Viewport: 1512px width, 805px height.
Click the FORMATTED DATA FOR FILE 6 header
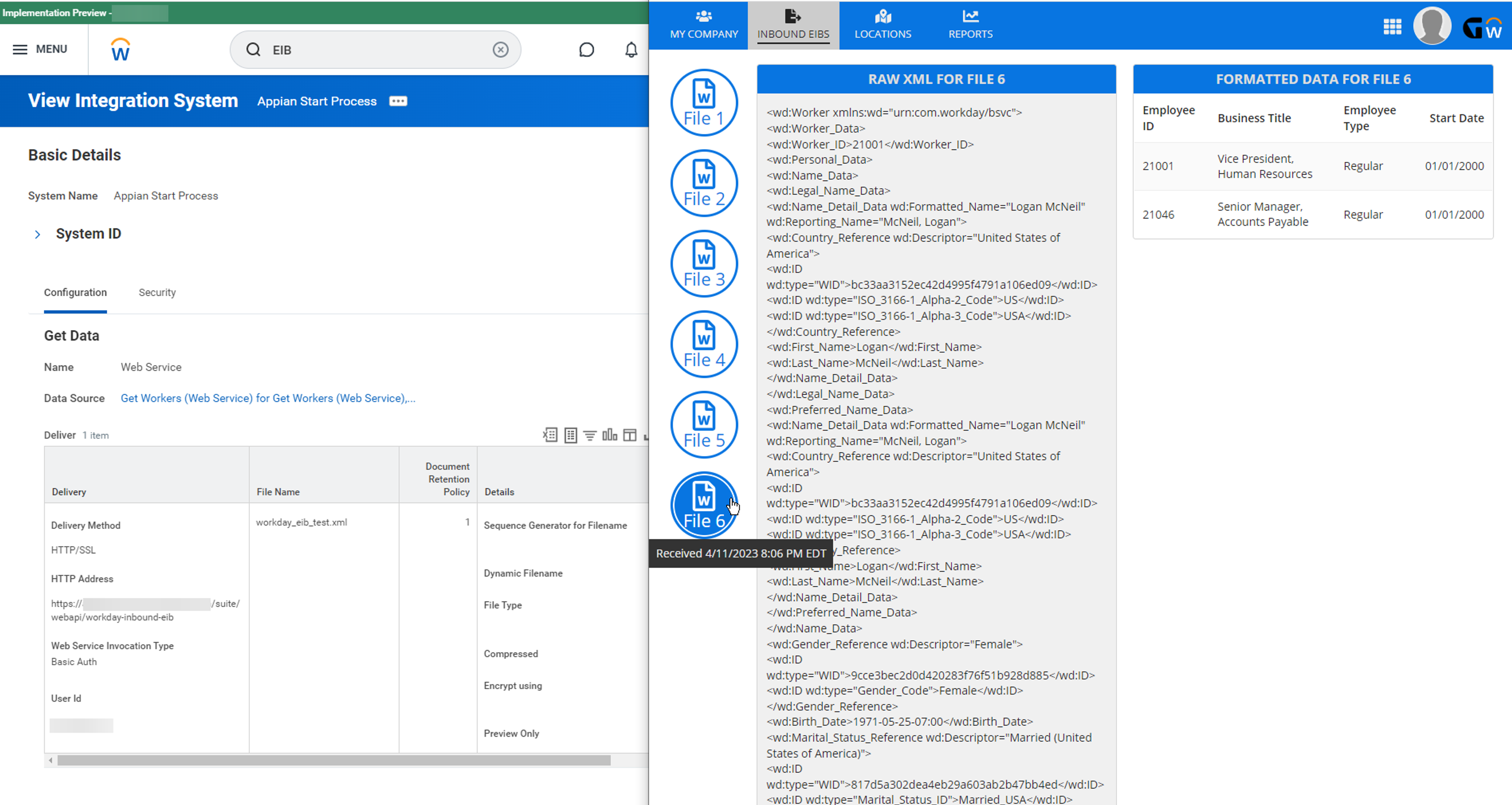(1313, 79)
